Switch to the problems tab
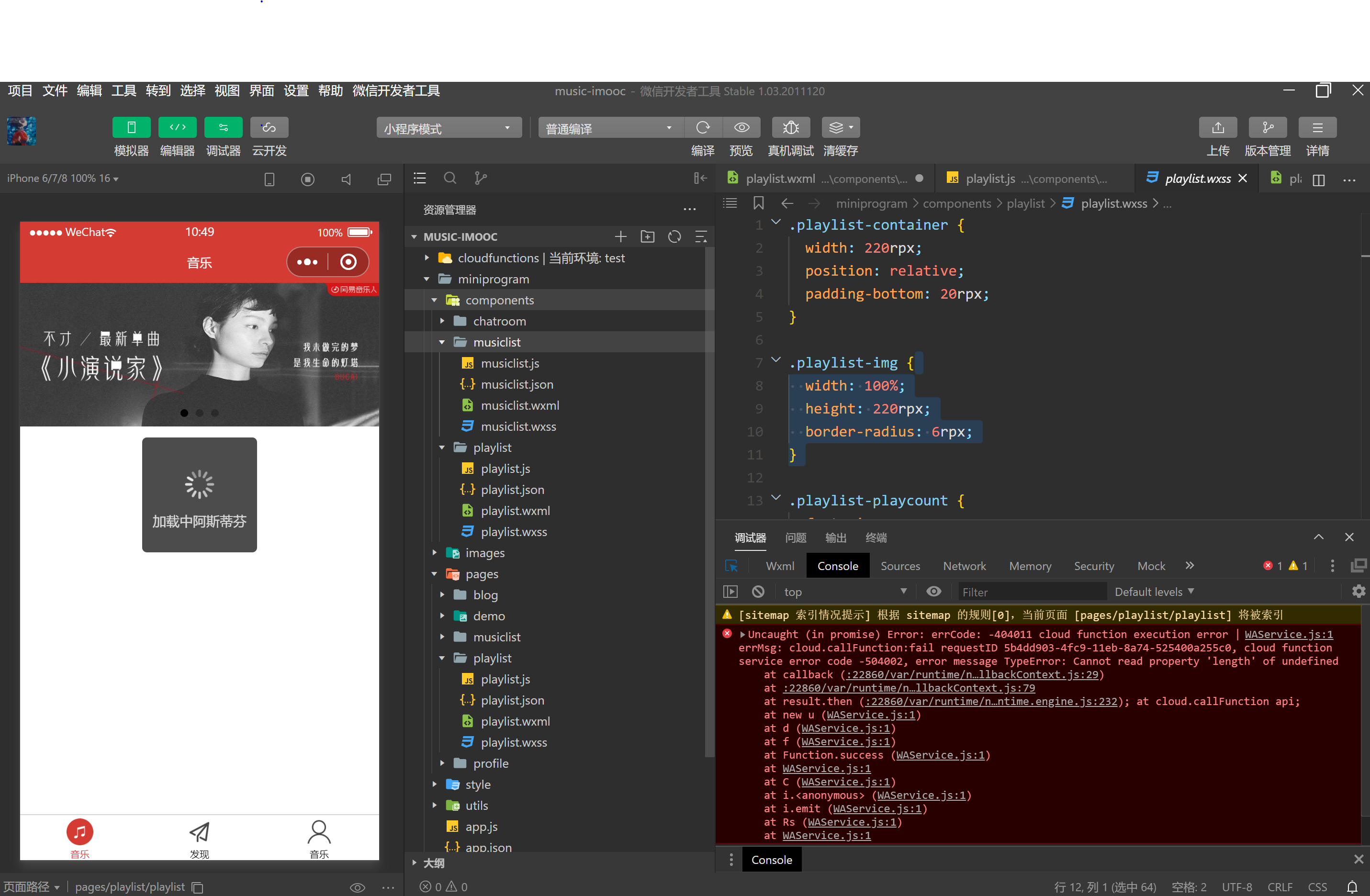Image resolution: width=1370 pixels, height=896 pixels. [x=796, y=538]
